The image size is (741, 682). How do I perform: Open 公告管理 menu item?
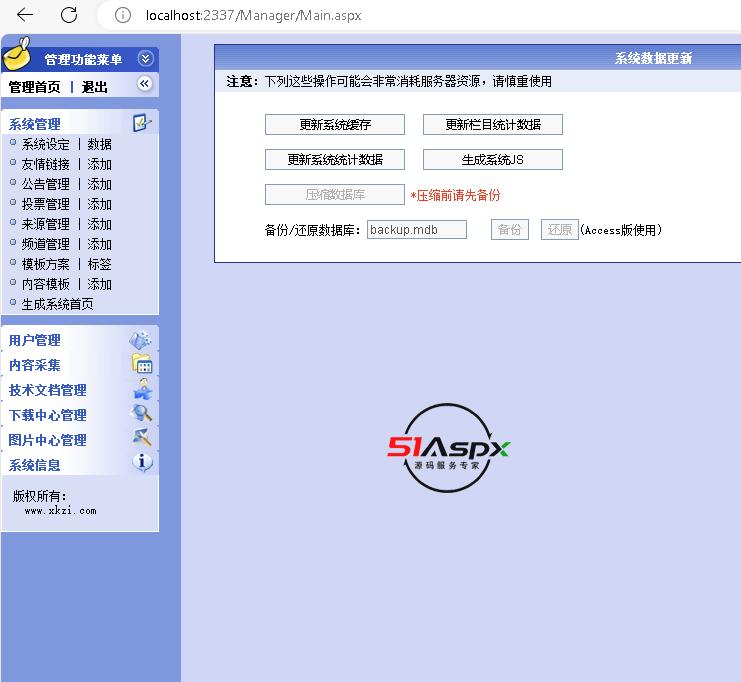click(45, 184)
